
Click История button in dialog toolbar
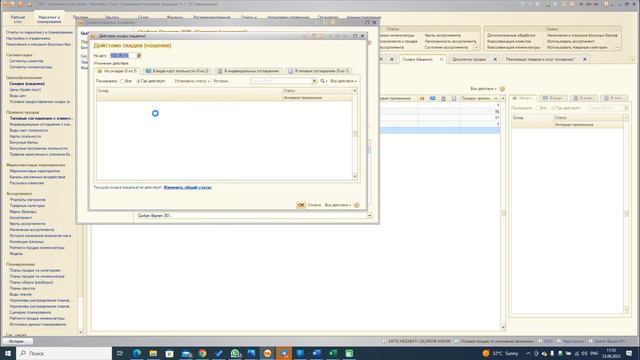click(221, 81)
